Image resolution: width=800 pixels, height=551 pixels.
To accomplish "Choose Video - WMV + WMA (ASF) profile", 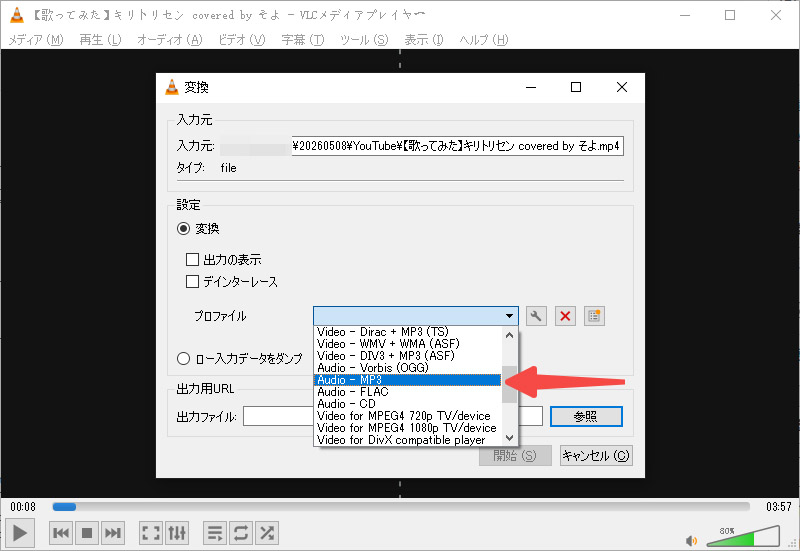I will click(x=407, y=344).
